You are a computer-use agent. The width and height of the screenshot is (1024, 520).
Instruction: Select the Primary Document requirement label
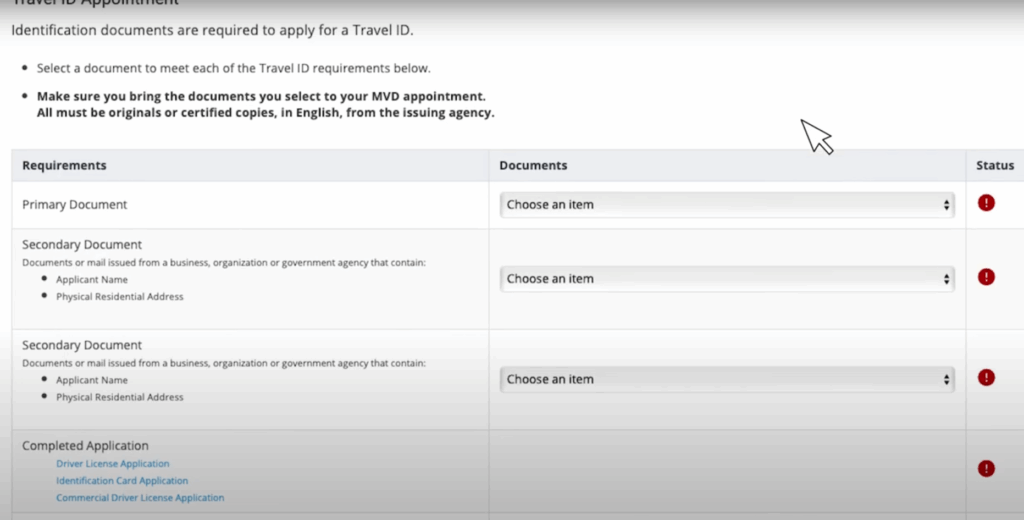click(74, 204)
